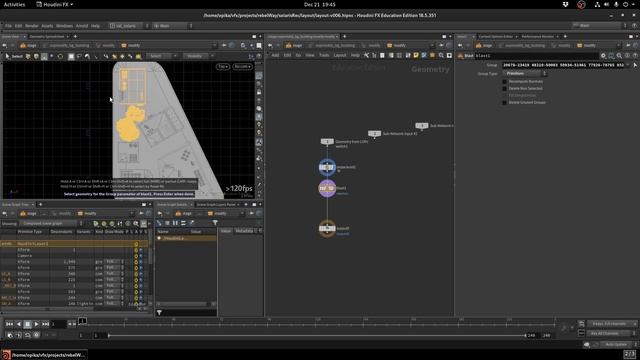Expand the Group field dropdown arrow
Screen dimensions: 640x360
pos(627,65)
